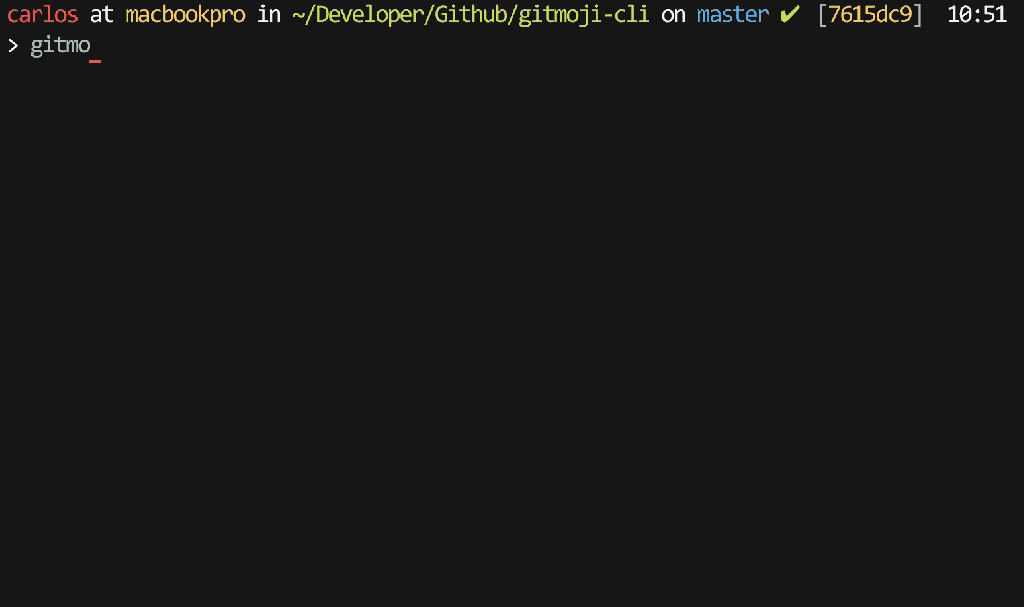1024x607 pixels.
Task: Click the word 'at' in prompt
Action: [x=101, y=15]
